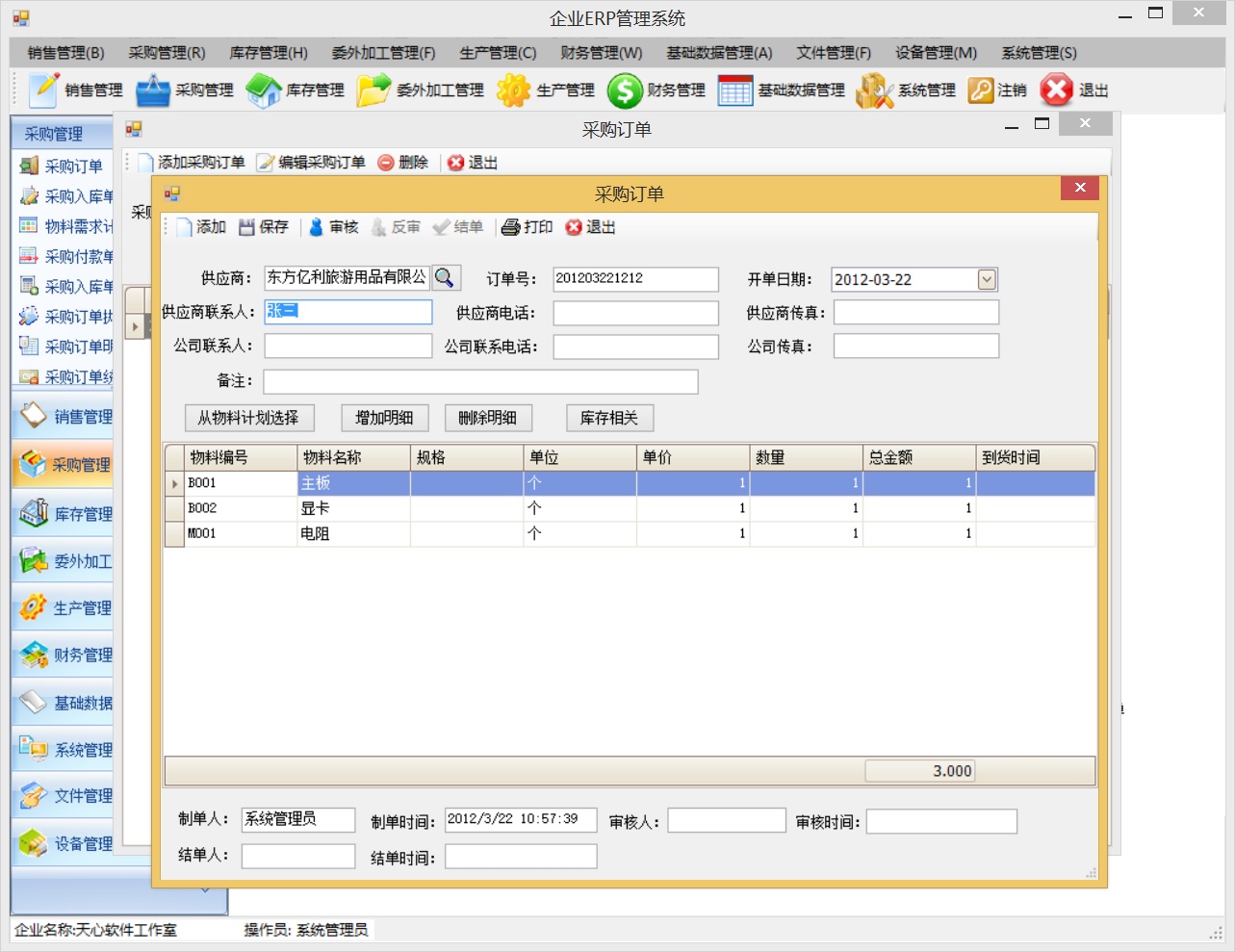
Task: Click 添加 new document icon in order dialog
Action: [x=185, y=227]
